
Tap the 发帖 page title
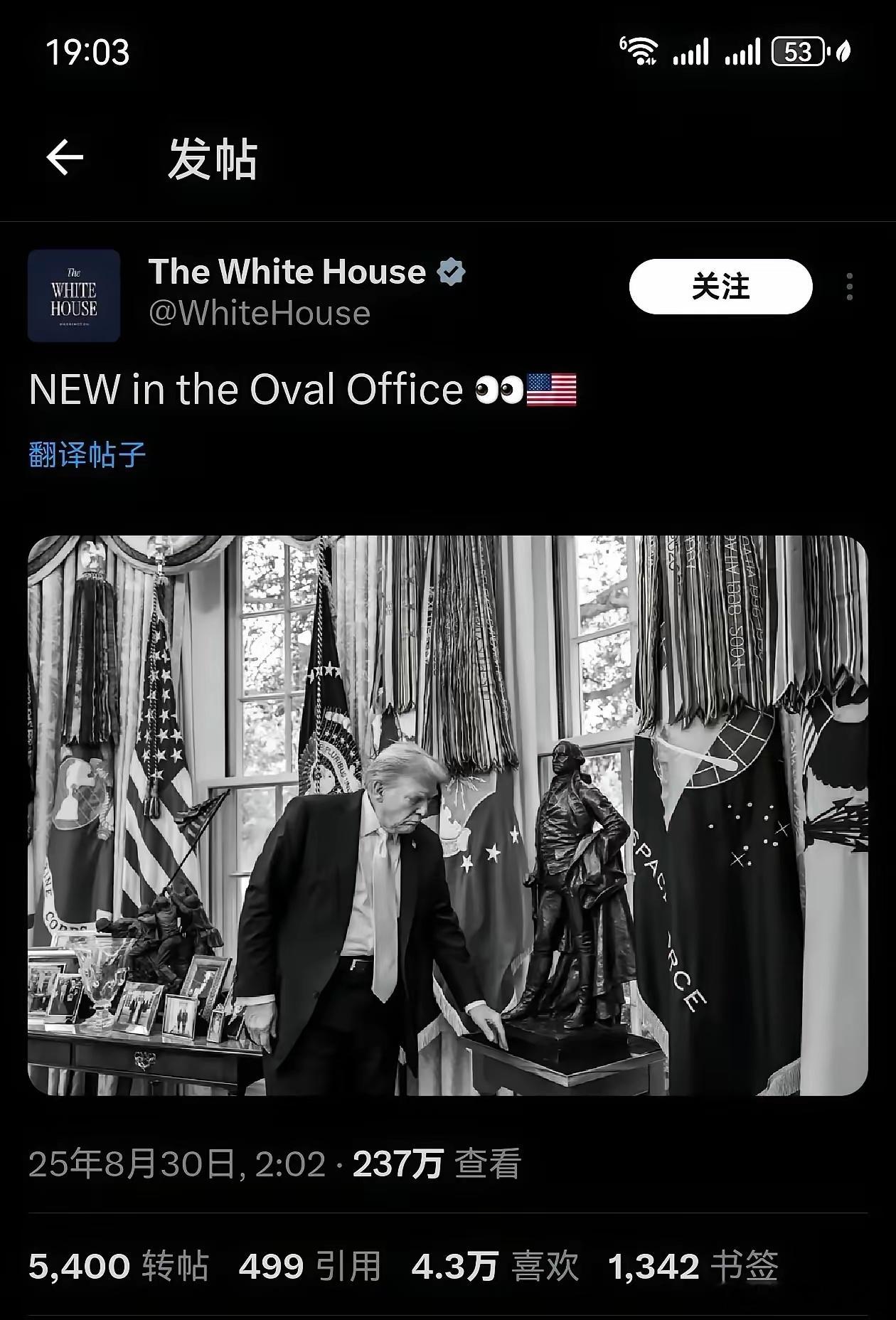click(x=213, y=159)
